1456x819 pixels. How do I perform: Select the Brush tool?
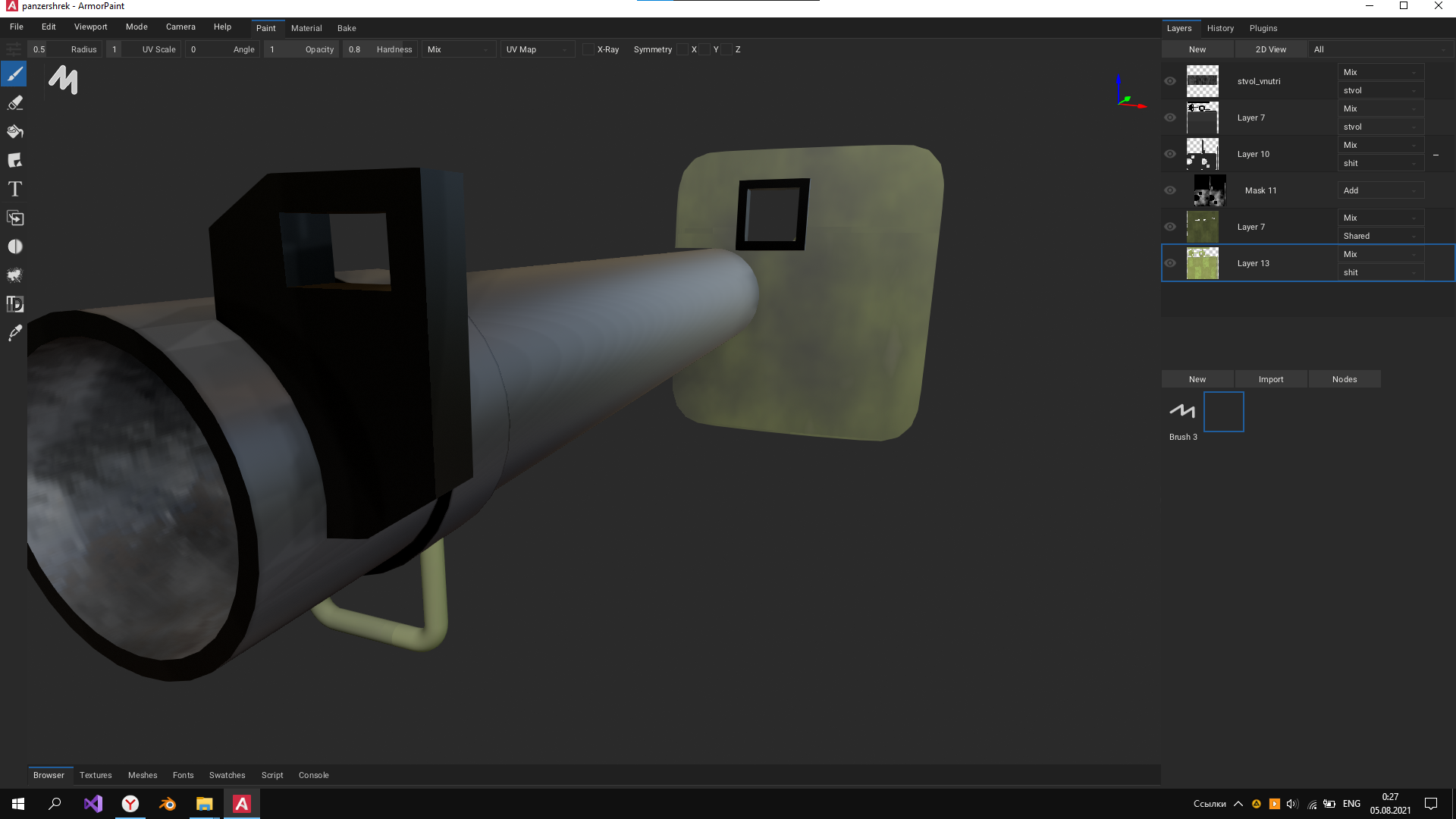(x=14, y=74)
